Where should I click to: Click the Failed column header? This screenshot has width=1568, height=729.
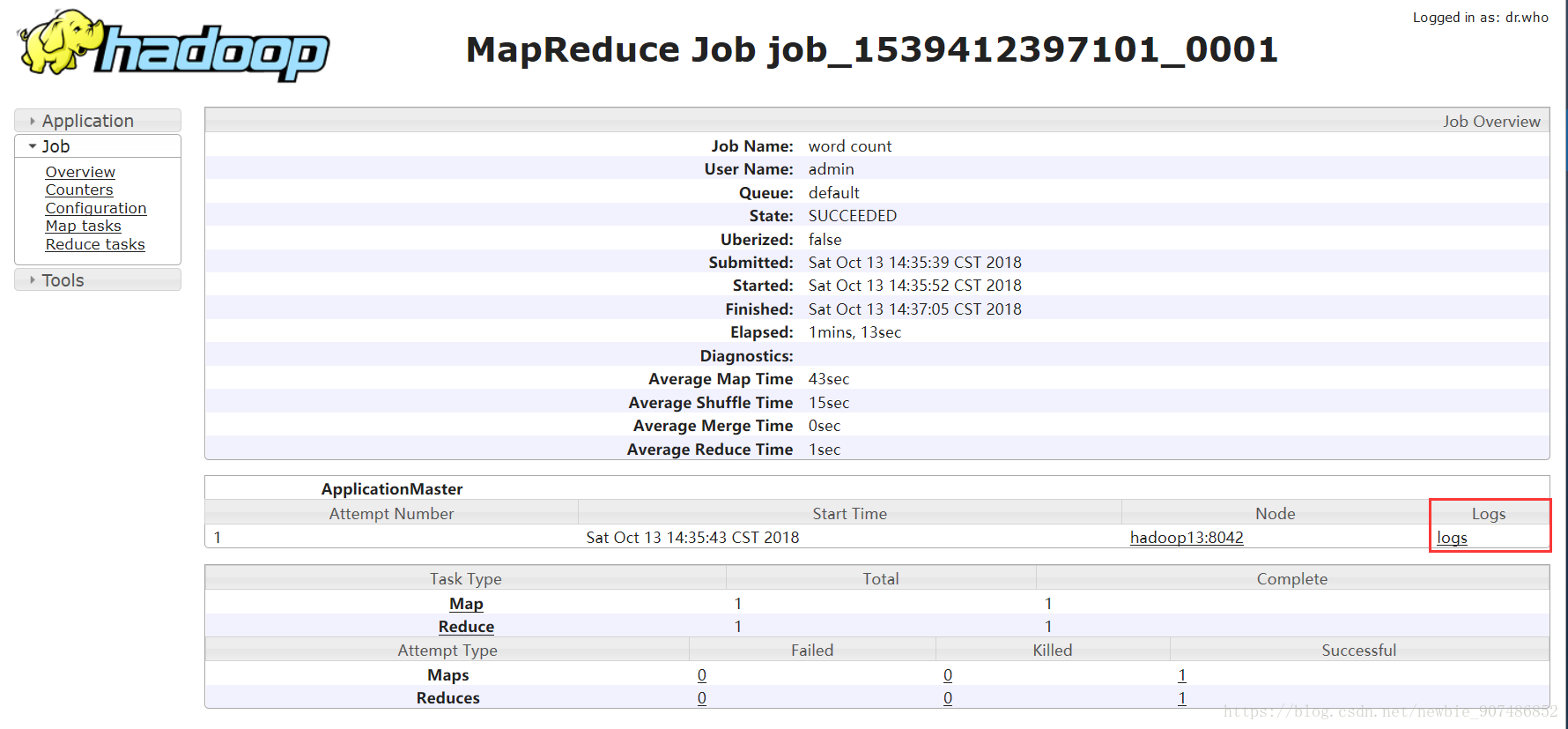pos(812,650)
